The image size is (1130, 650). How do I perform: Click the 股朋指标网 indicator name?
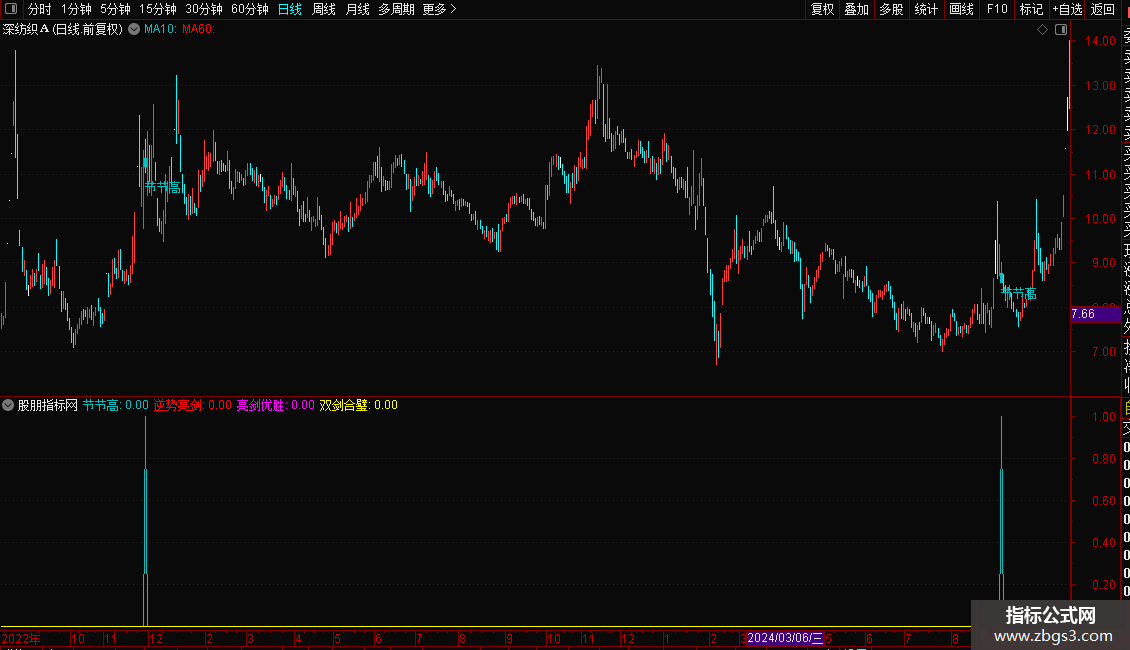pos(48,405)
